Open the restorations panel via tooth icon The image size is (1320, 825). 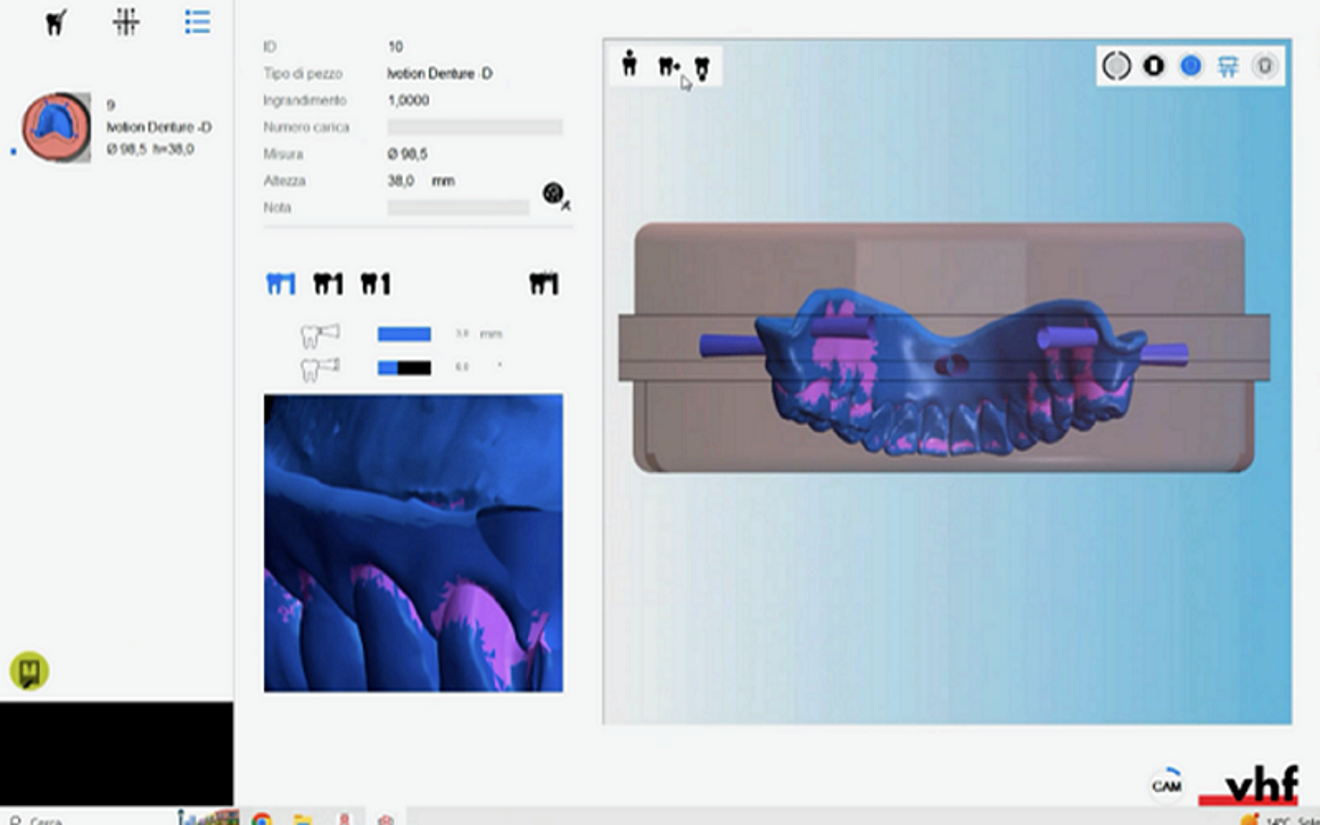pyautogui.click(x=55, y=22)
